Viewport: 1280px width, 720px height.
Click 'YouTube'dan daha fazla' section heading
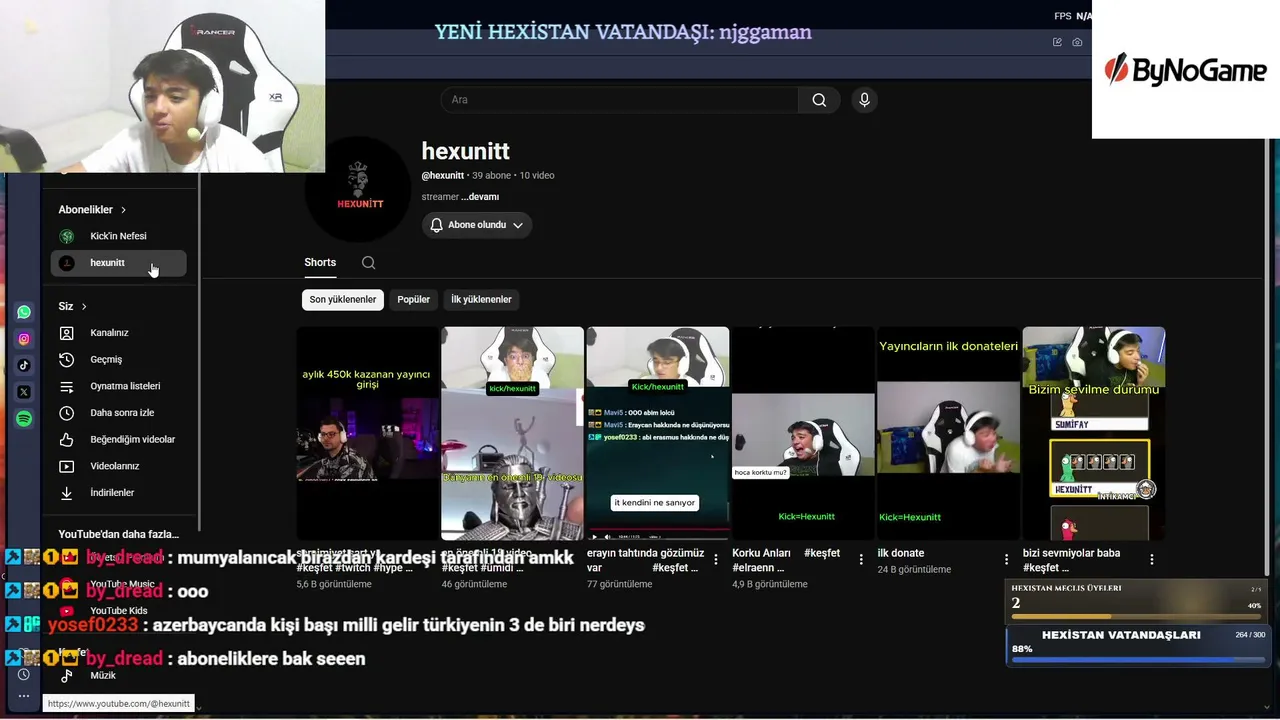(x=119, y=535)
